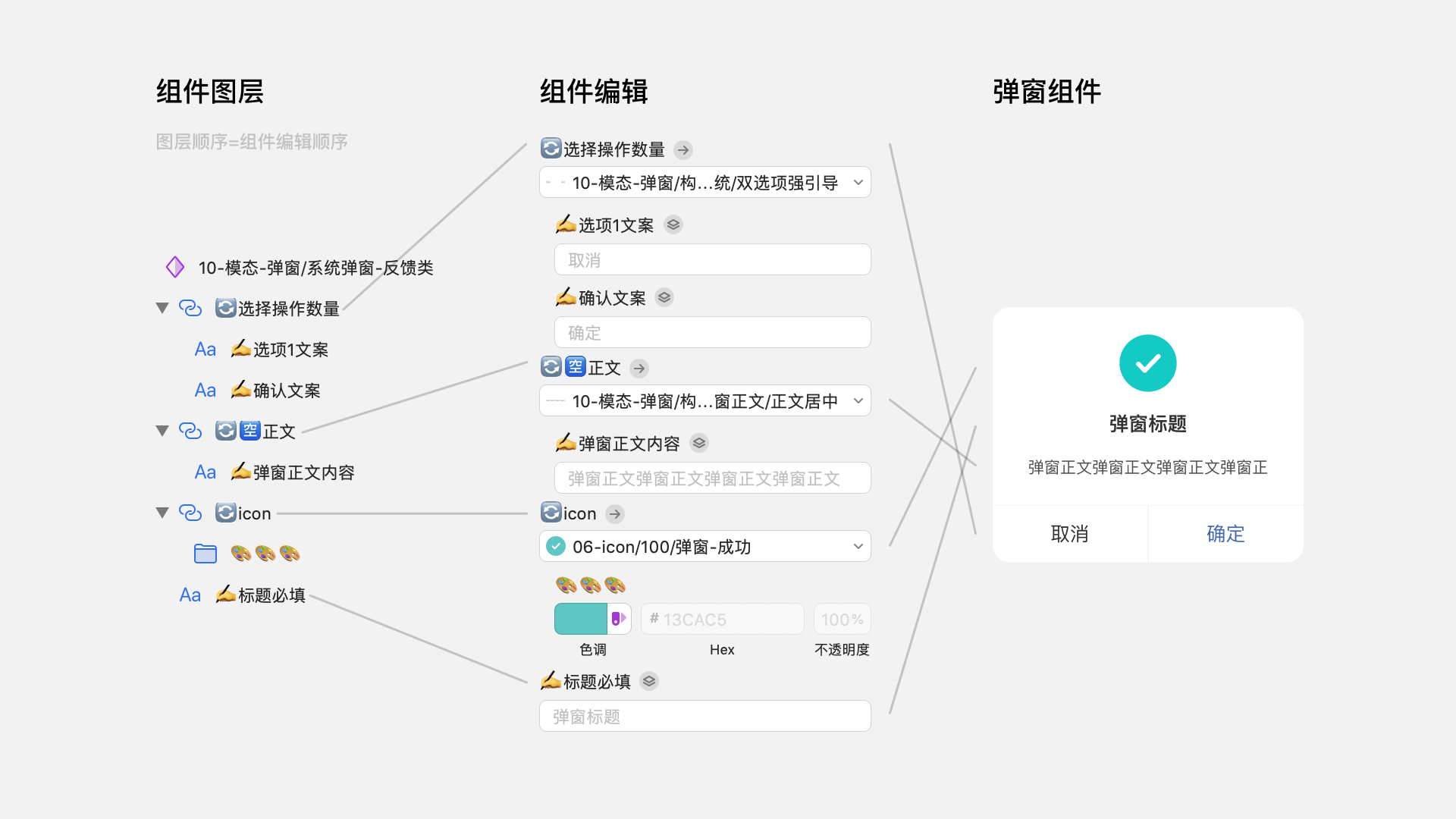Screen dimensions: 1456x819
Task: Click green checkmark success icon in dialog
Action: coord(1147,363)
